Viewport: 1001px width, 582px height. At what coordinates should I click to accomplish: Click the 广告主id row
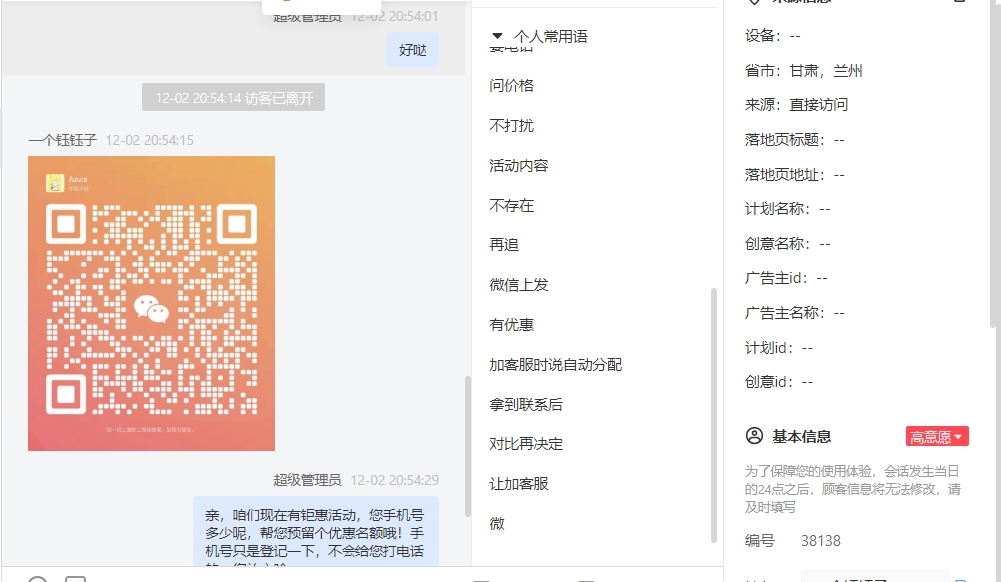786,278
